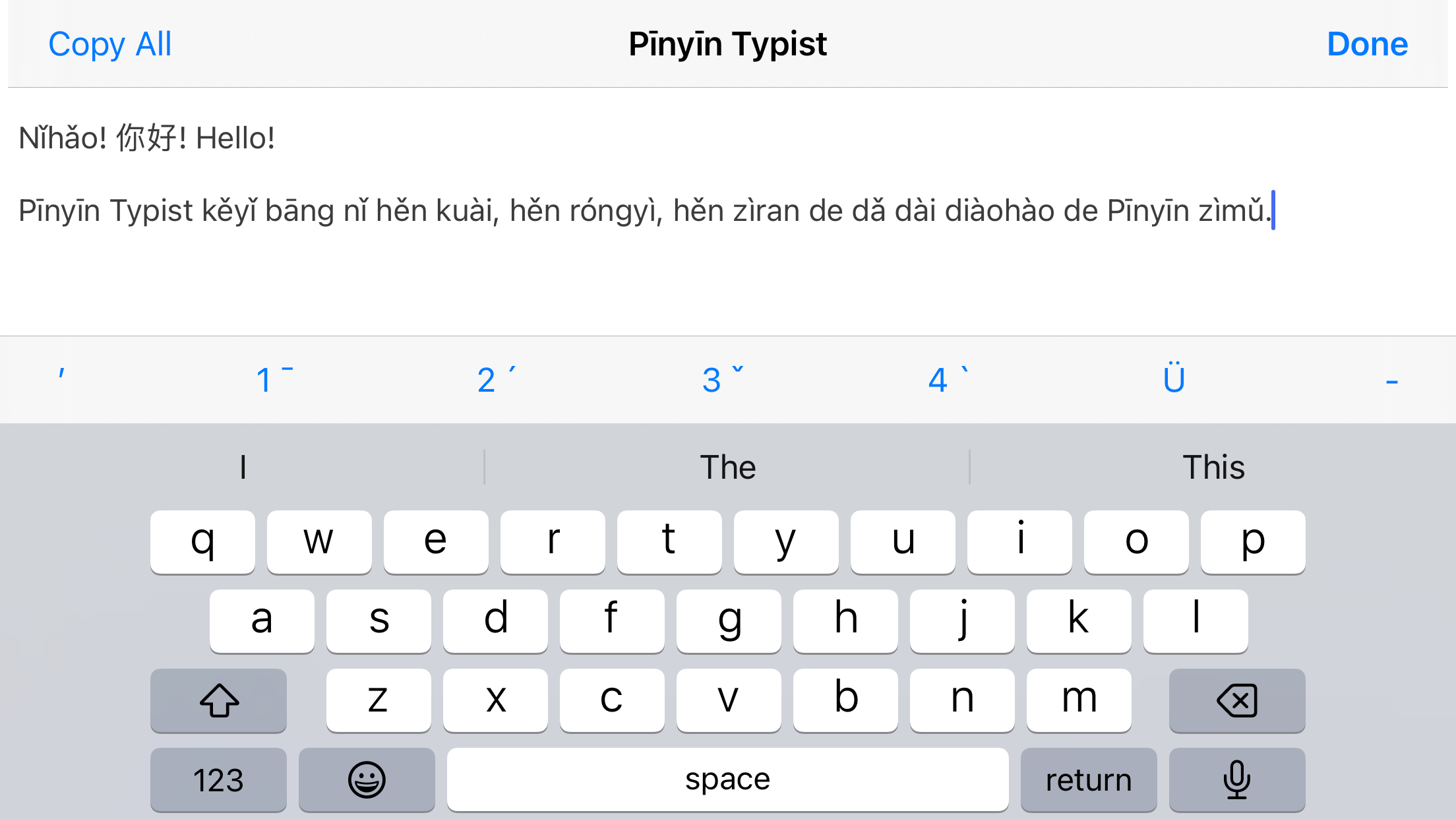Viewport: 1456px width, 819px height.
Task: Toggle the shift key
Action: click(218, 700)
